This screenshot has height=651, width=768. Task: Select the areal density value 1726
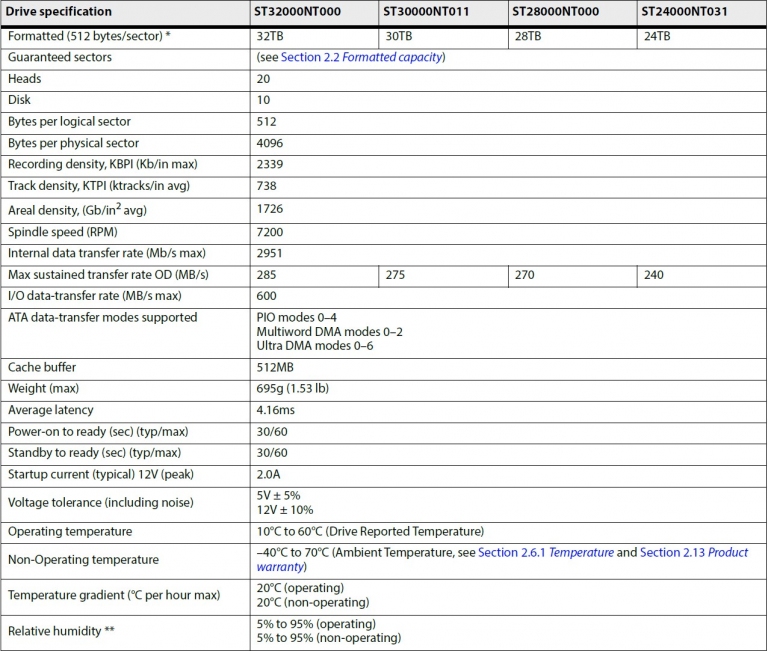coord(270,209)
